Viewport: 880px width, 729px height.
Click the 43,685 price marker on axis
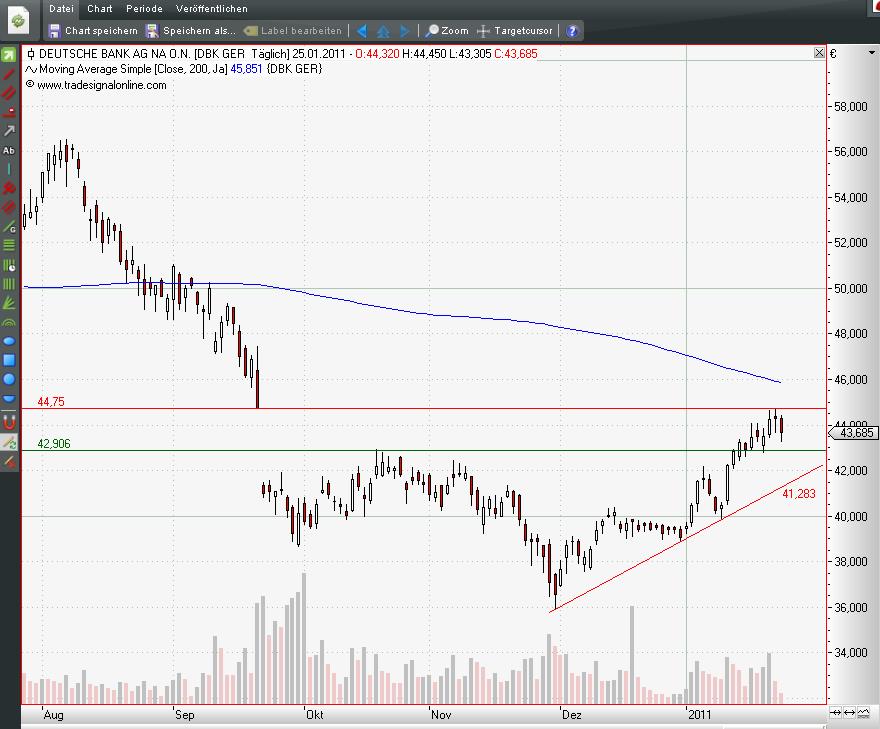point(855,433)
